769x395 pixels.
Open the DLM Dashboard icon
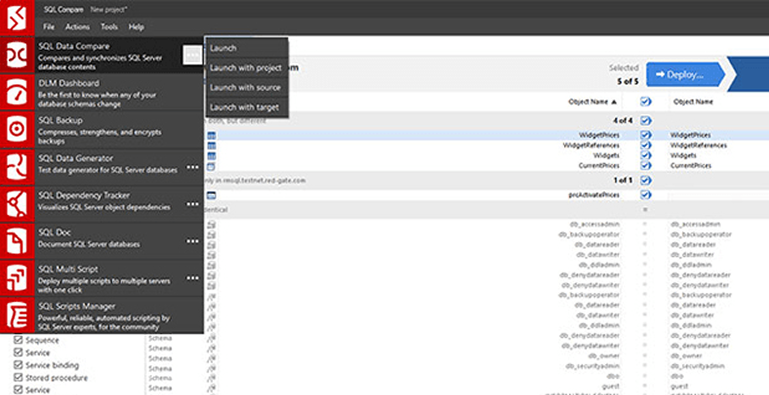[17, 92]
